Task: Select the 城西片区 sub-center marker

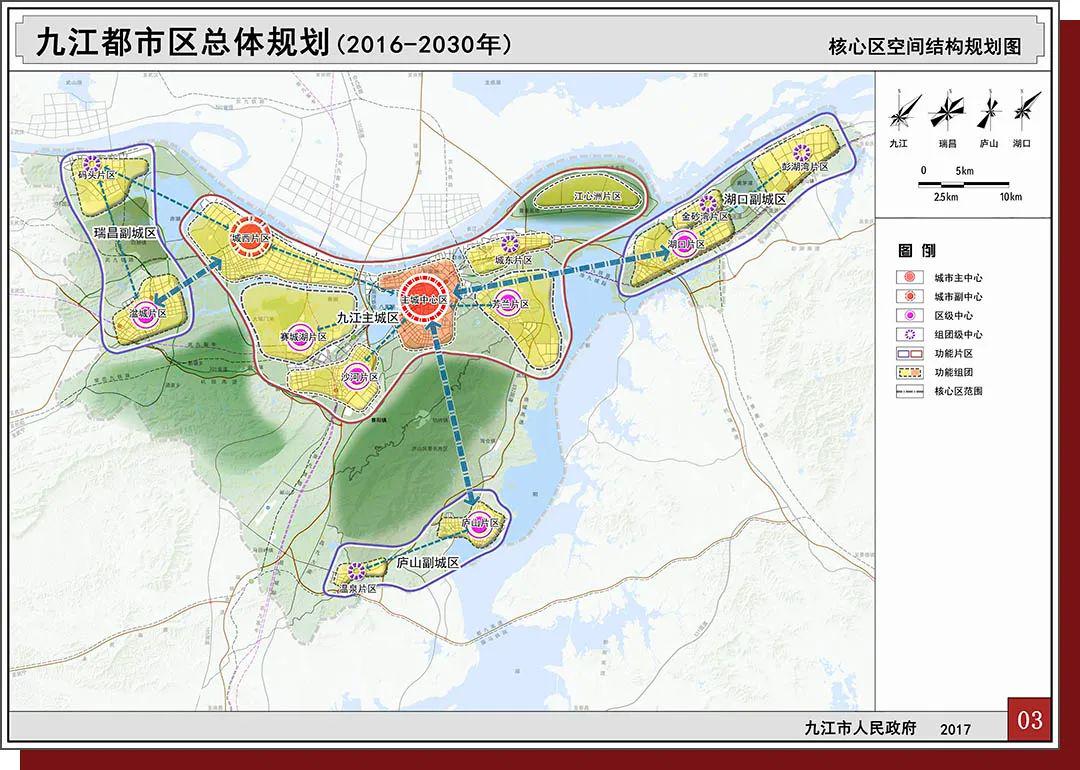Action: pyautogui.click(x=244, y=238)
